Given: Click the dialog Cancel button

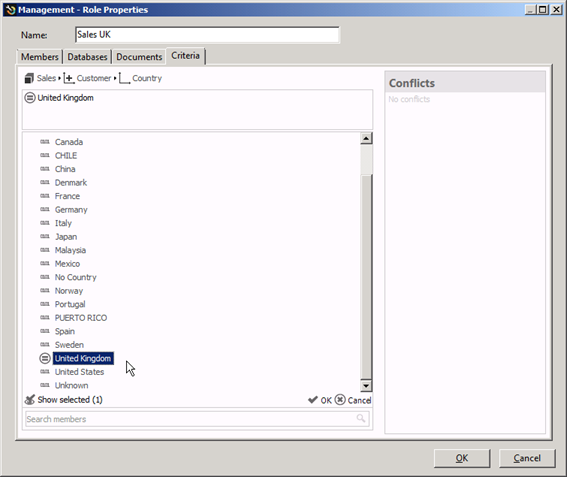Looking at the screenshot, I should (527, 458).
